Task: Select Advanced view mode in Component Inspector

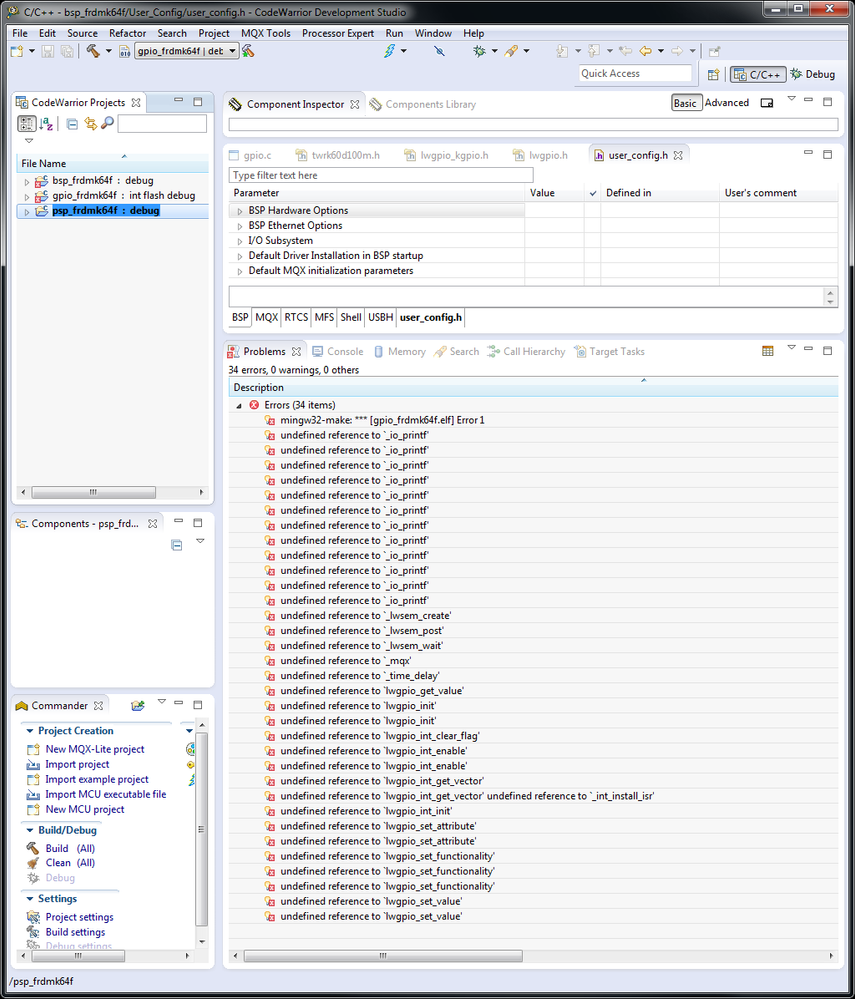Action: 726,103
